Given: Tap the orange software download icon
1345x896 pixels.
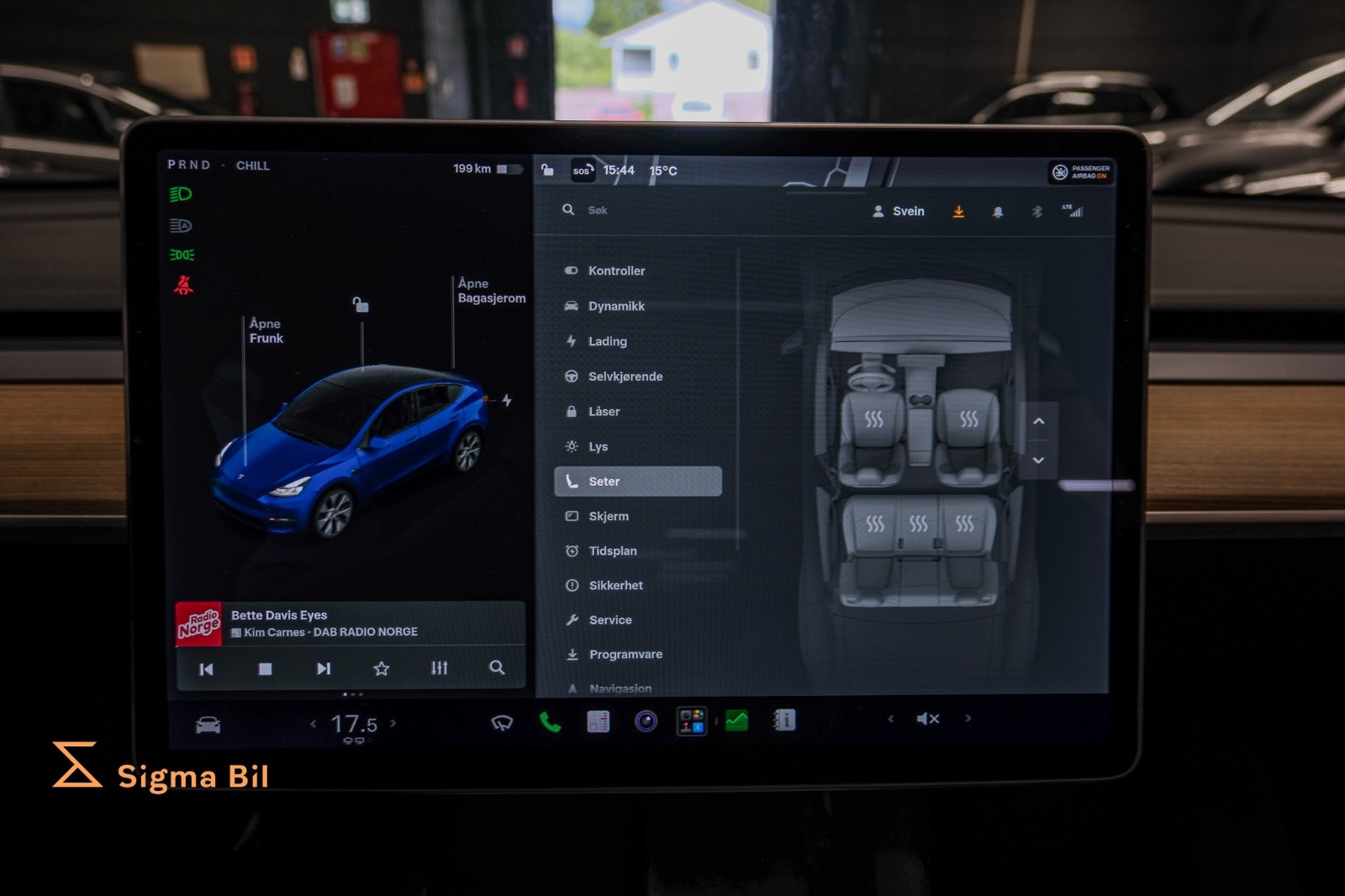Looking at the screenshot, I should point(958,212).
